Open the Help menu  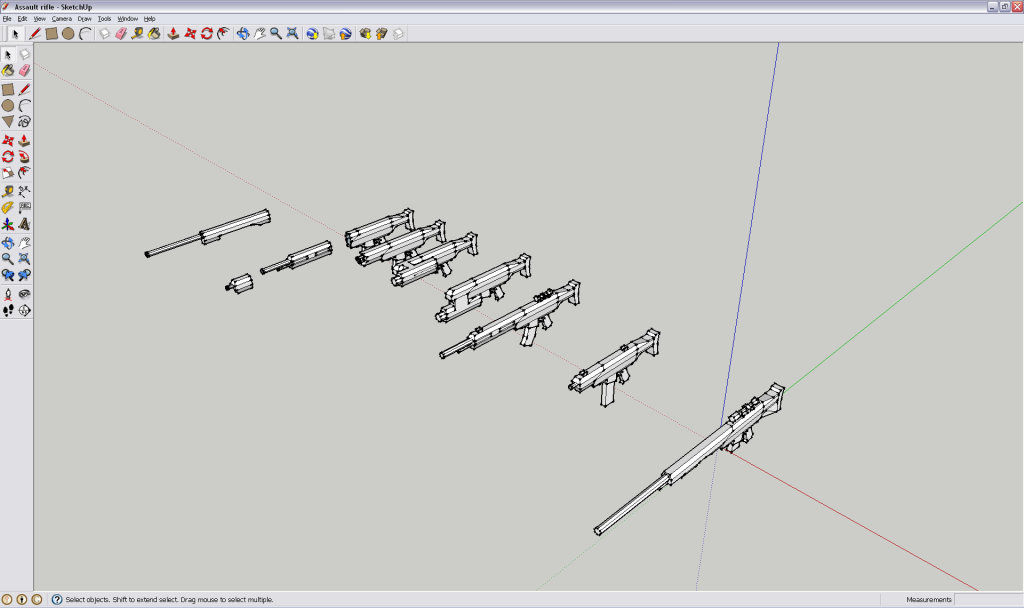coord(150,19)
